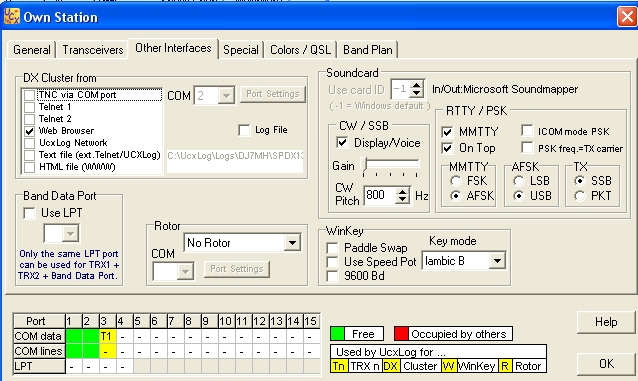This screenshot has height=381, width=638.
Task: Open the Rotor COM port dropdown
Action: click(185, 271)
